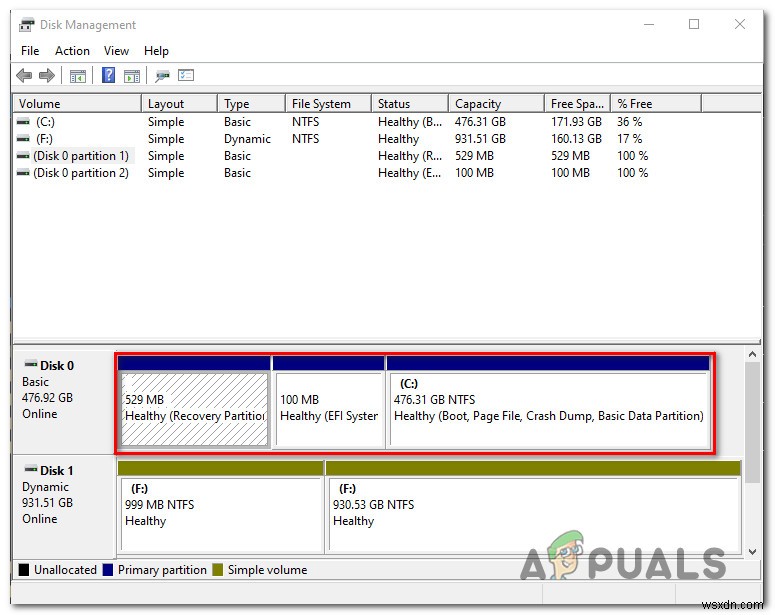
Task: Click the Dynamic type cell for F:
Action: click(x=247, y=139)
